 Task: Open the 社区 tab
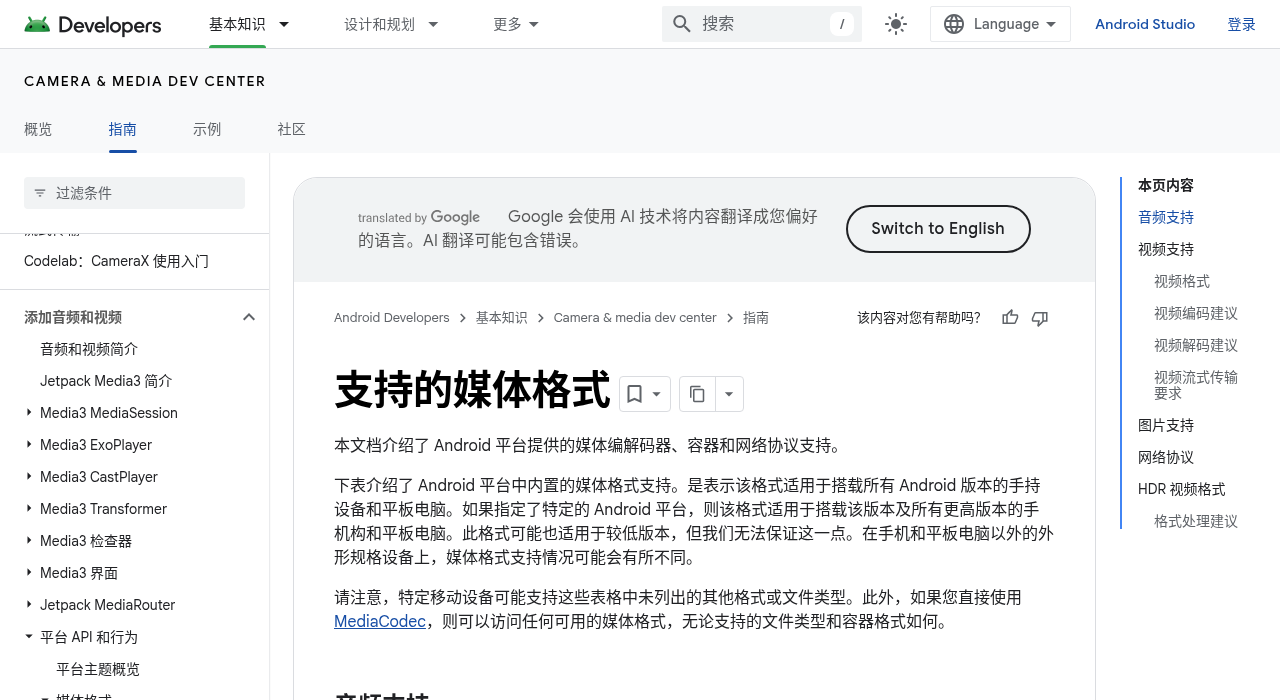[292, 129]
